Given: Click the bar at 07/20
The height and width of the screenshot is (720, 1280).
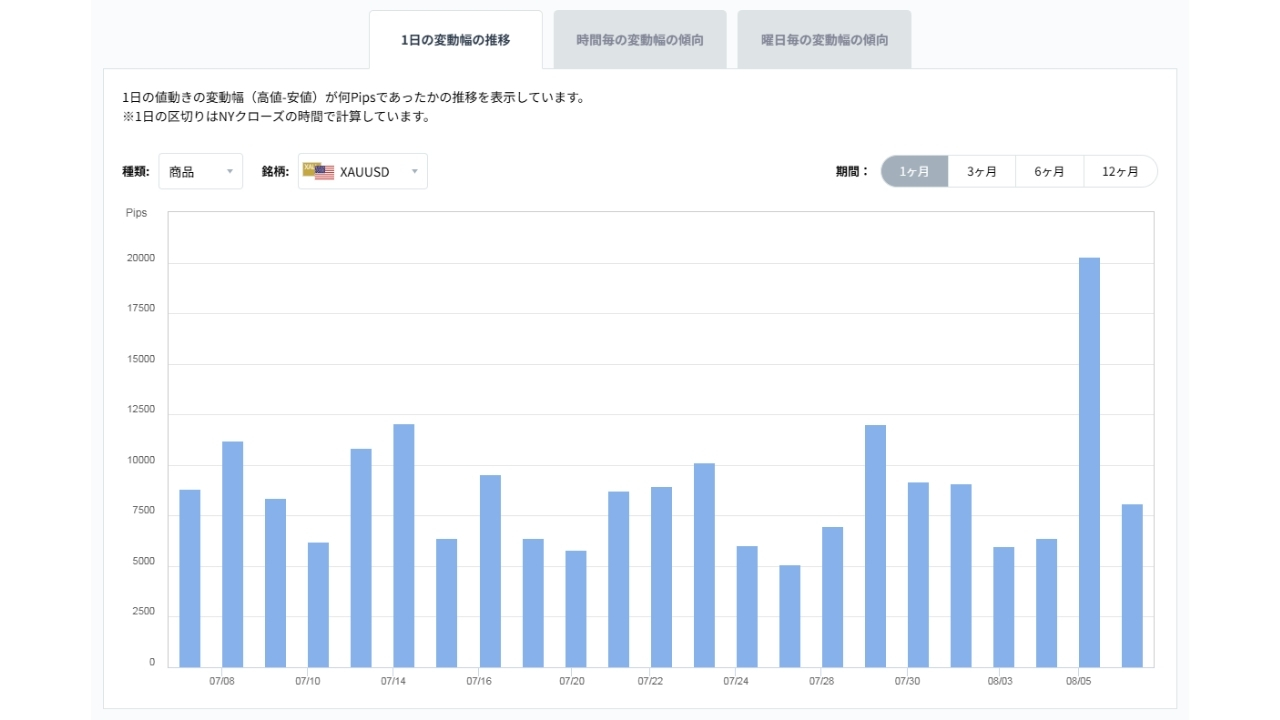Looking at the screenshot, I should (575, 609).
